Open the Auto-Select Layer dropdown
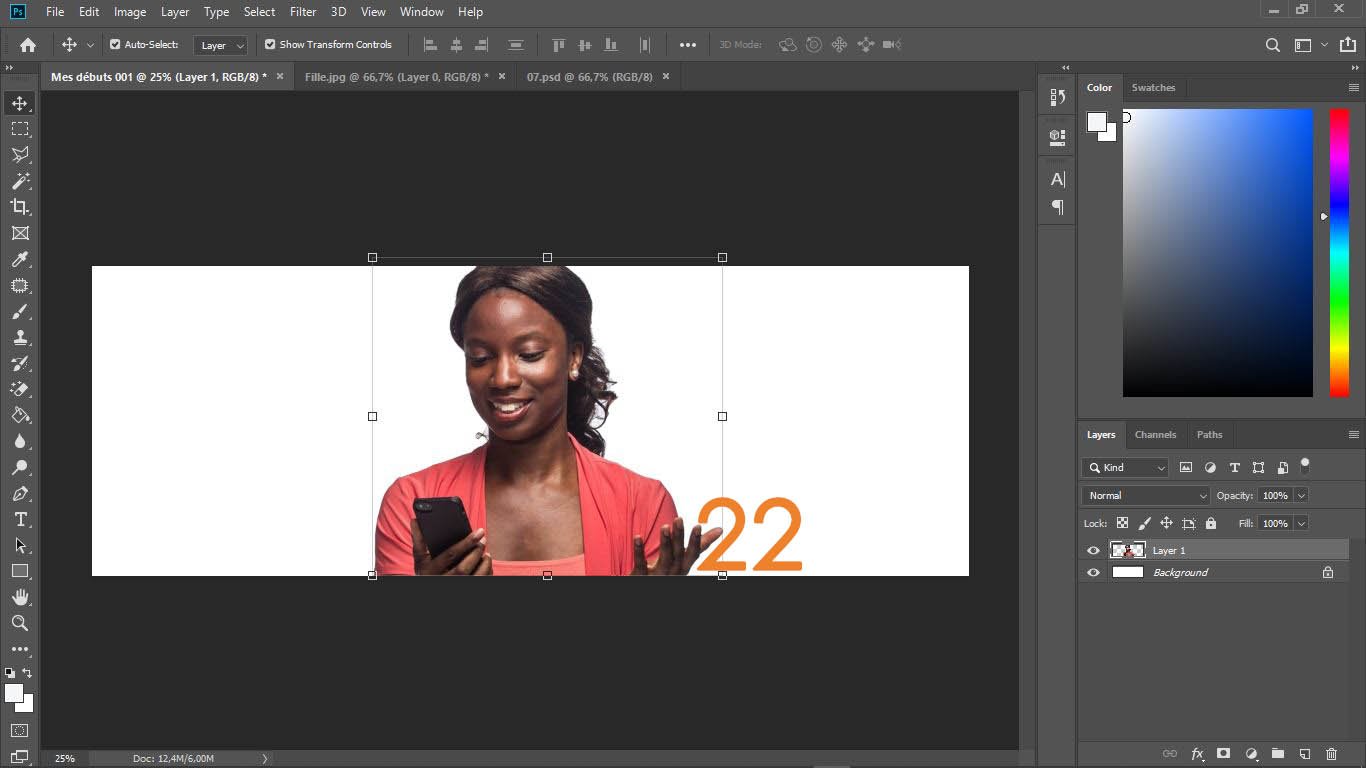Image resolution: width=1366 pixels, height=768 pixels. pyautogui.click(x=221, y=45)
